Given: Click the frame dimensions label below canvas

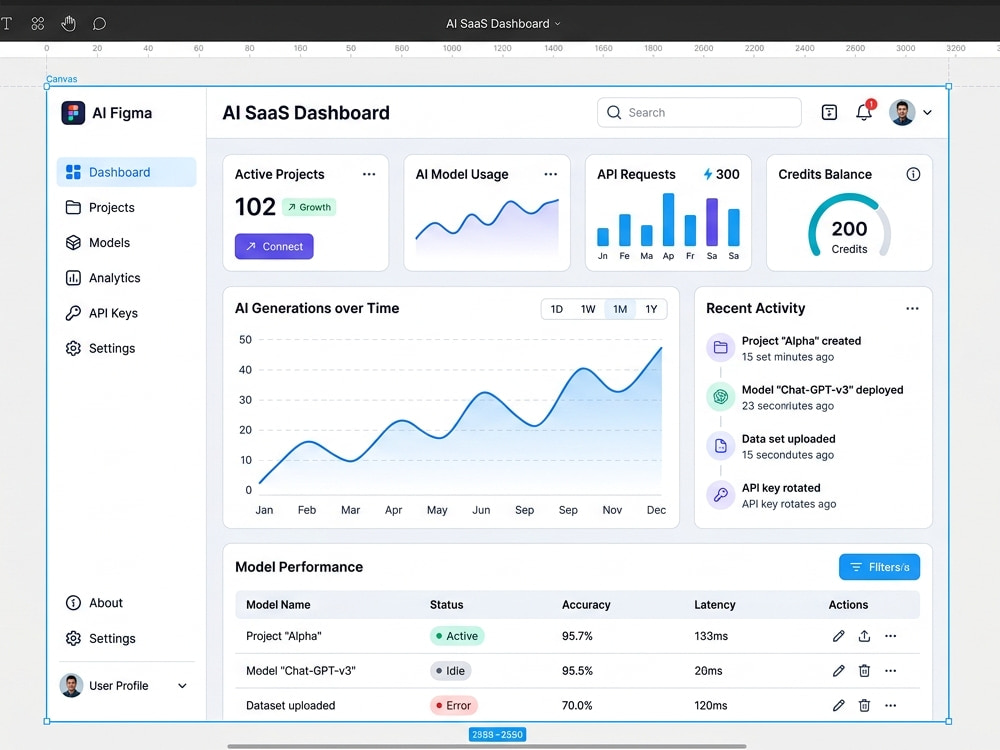Looking at the screenshot, I should pos(497,735).
